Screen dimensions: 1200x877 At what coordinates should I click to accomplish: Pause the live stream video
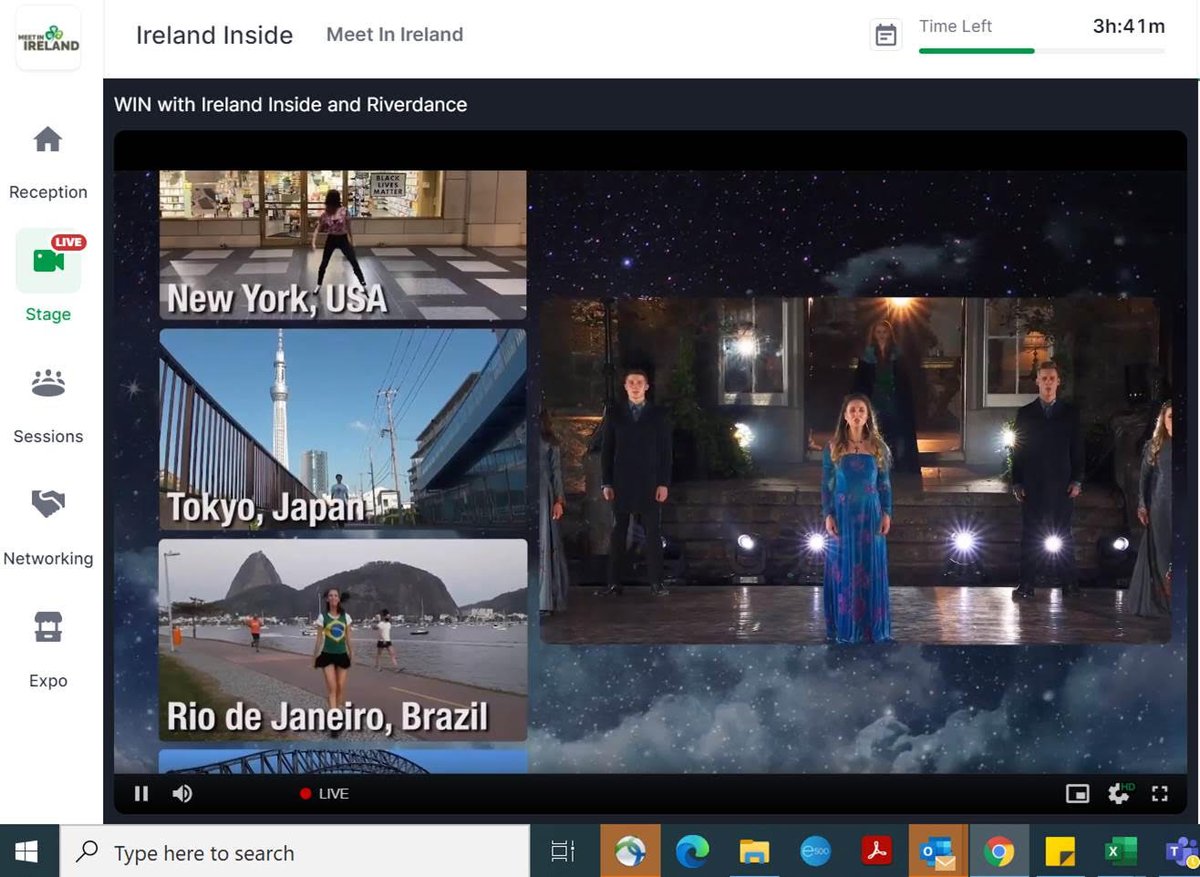(142, 794)
